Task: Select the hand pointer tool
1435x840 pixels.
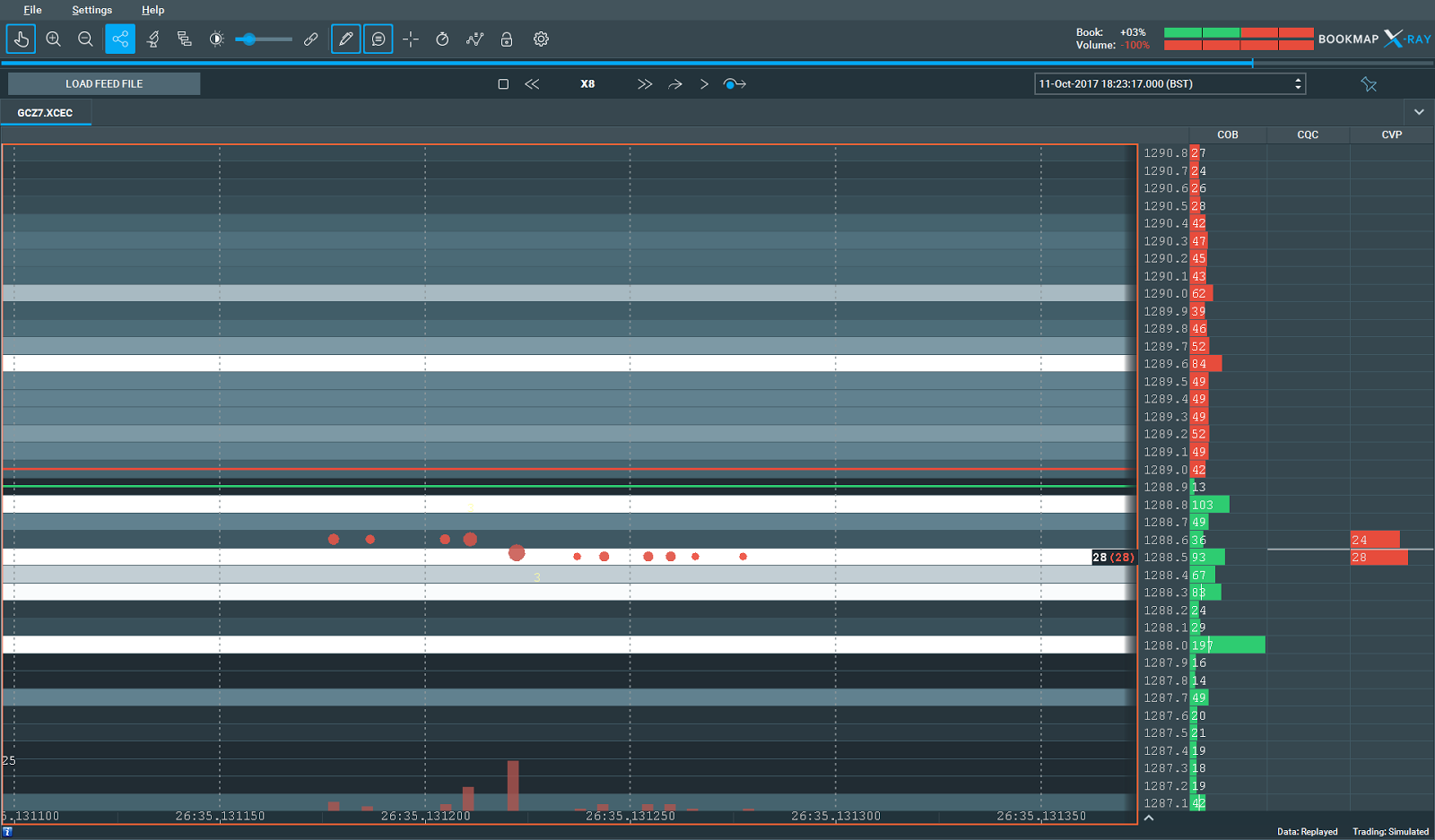Action: (x=21, y=39)
